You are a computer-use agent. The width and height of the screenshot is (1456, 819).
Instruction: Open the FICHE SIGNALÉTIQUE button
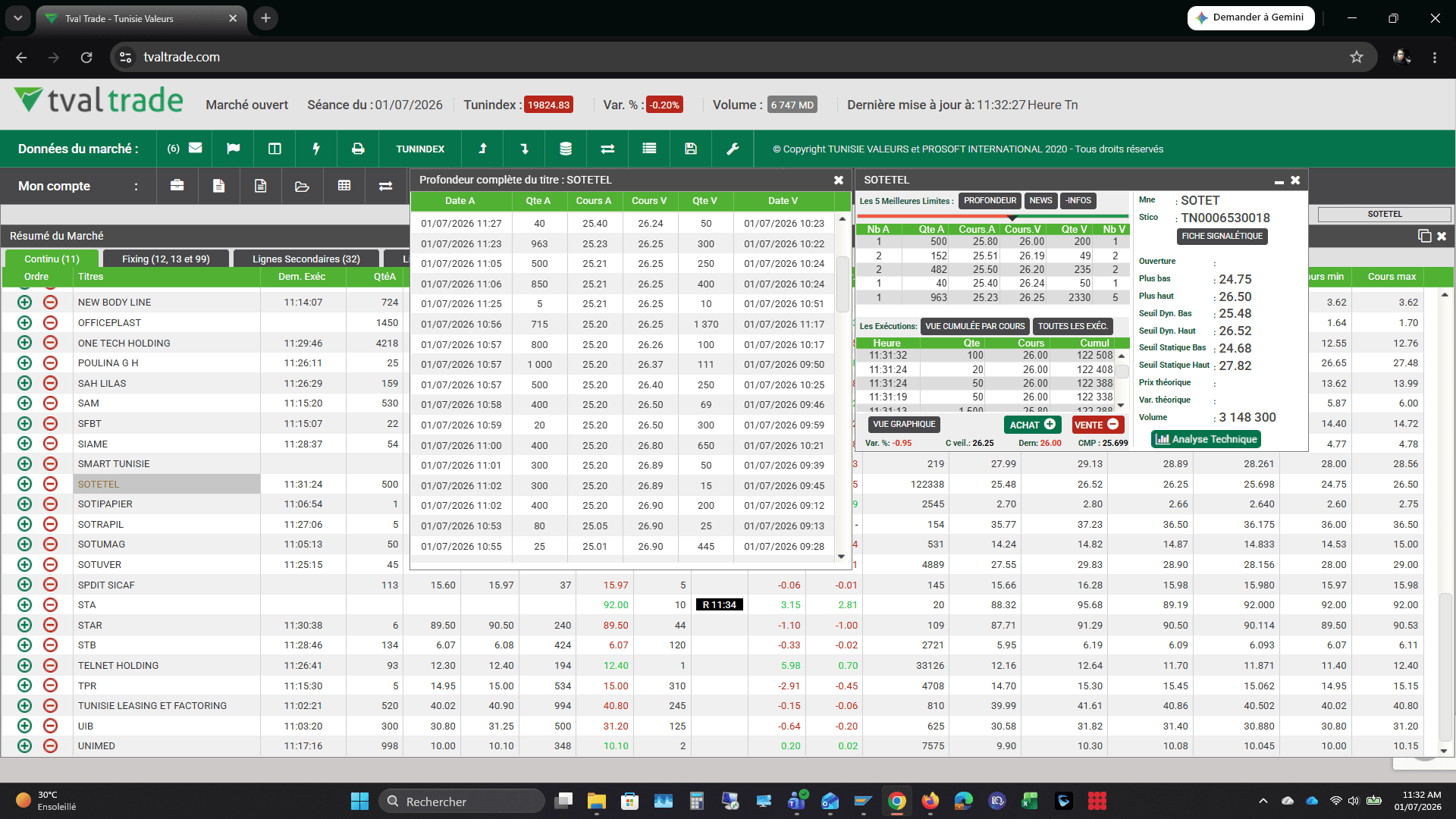click(1222, 237)
